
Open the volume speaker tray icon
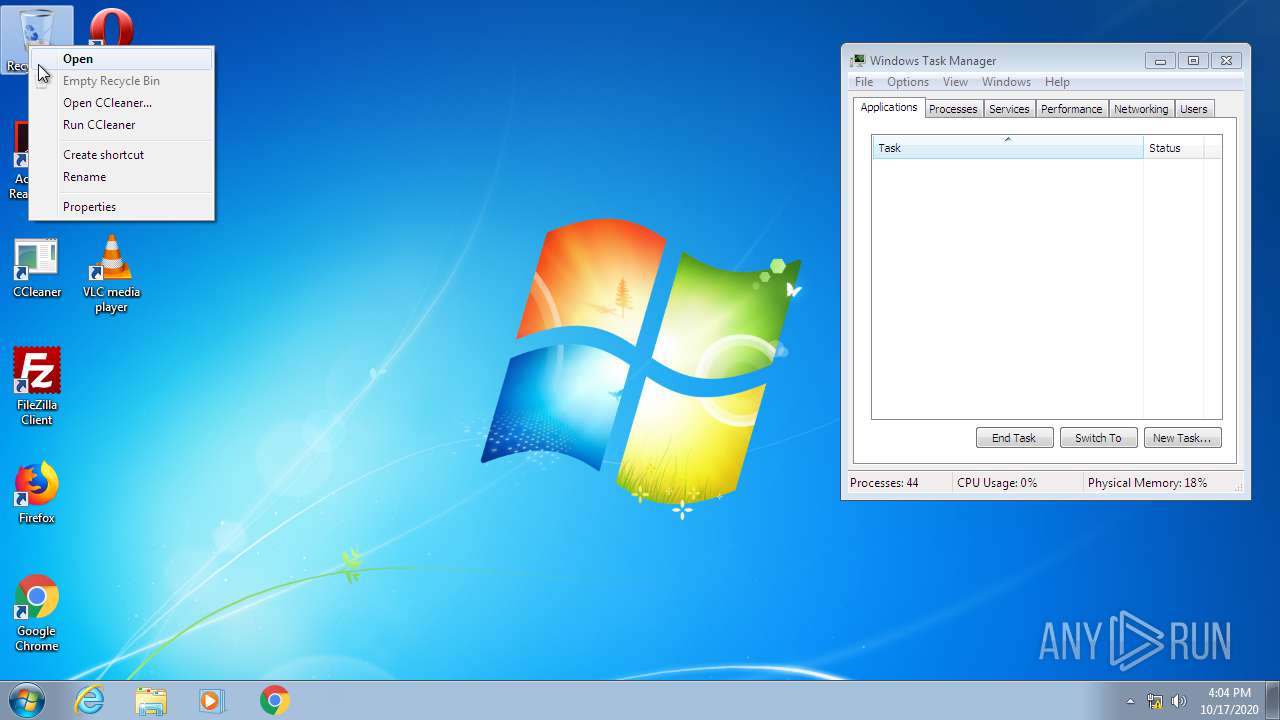coord(1179,701)
